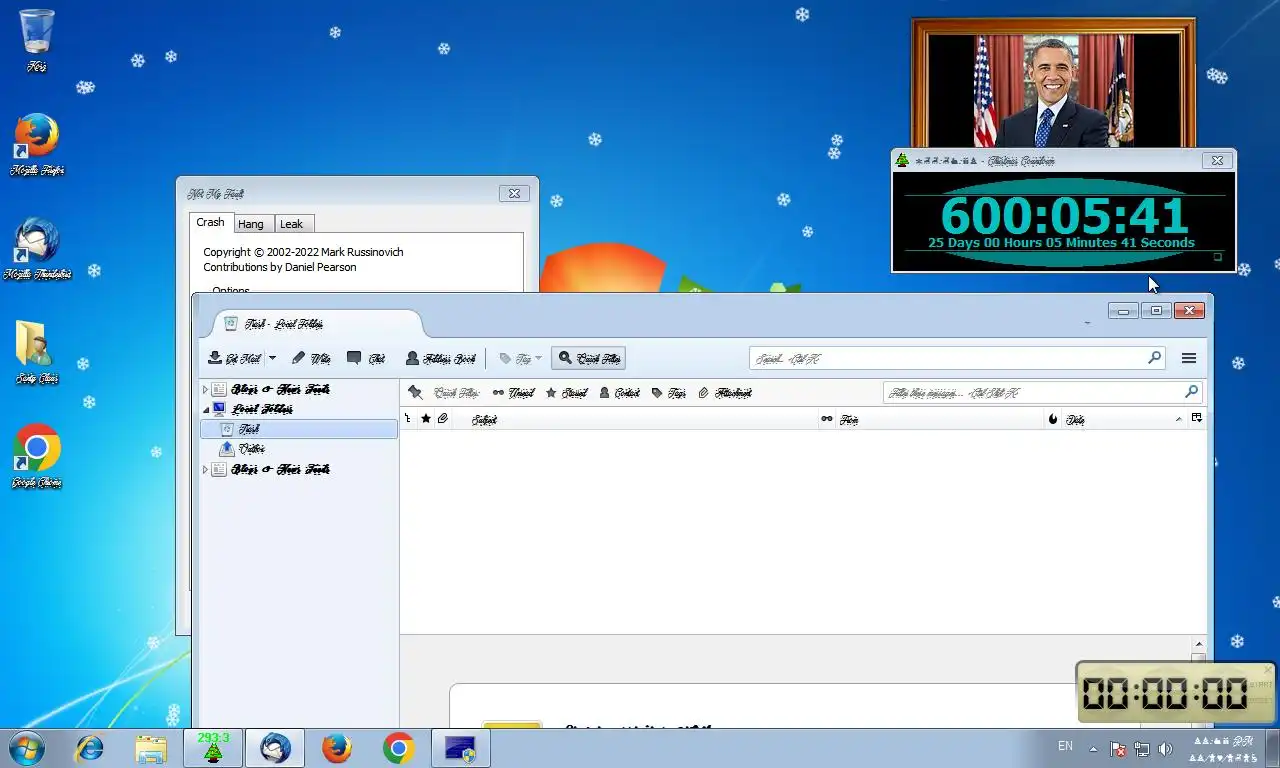Open the Thunderbird hamburger menu
The width and height of the screenshot is (1280, 768).
pos(1189,358)
